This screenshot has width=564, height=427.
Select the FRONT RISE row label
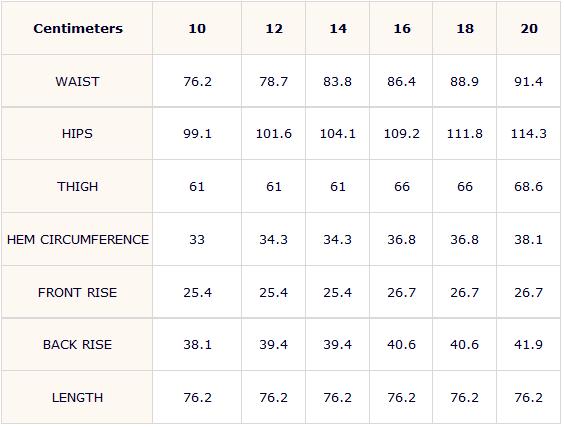click(x=77, y=292)
